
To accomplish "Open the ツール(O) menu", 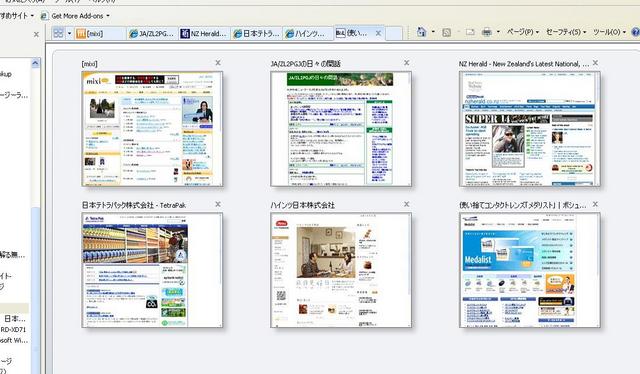I will (x=609, y=32).
